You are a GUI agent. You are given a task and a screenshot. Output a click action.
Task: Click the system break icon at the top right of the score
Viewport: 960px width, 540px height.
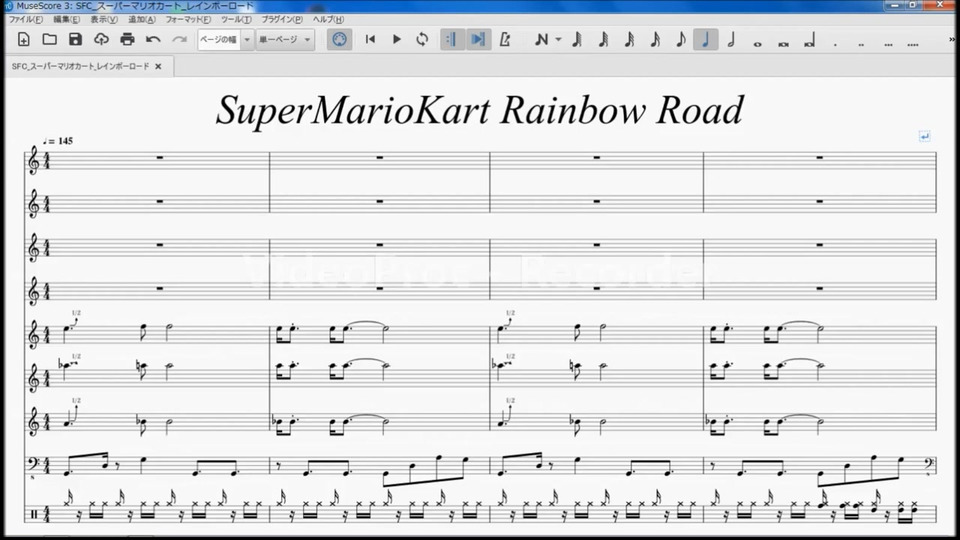pyautogui.click(x=924, y=137)
